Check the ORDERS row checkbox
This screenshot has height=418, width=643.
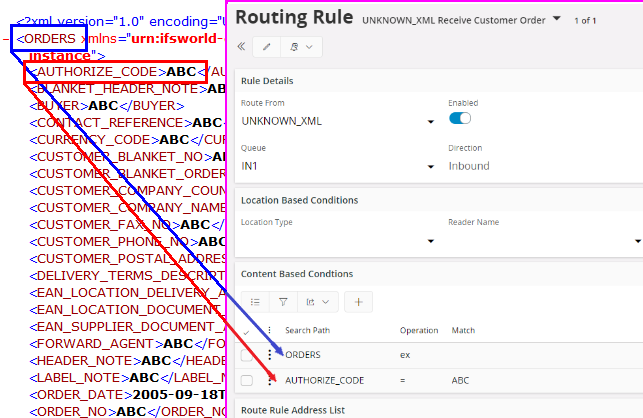pos(246,355)
